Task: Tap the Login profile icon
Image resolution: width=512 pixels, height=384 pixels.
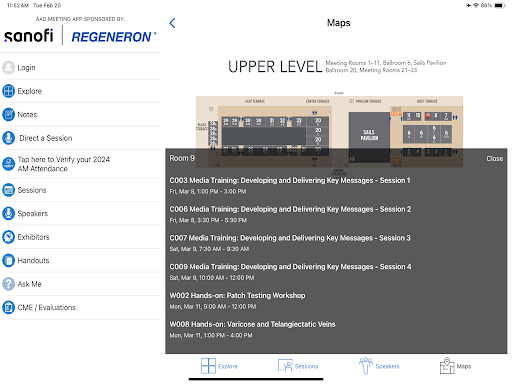Action: point(8,67)
